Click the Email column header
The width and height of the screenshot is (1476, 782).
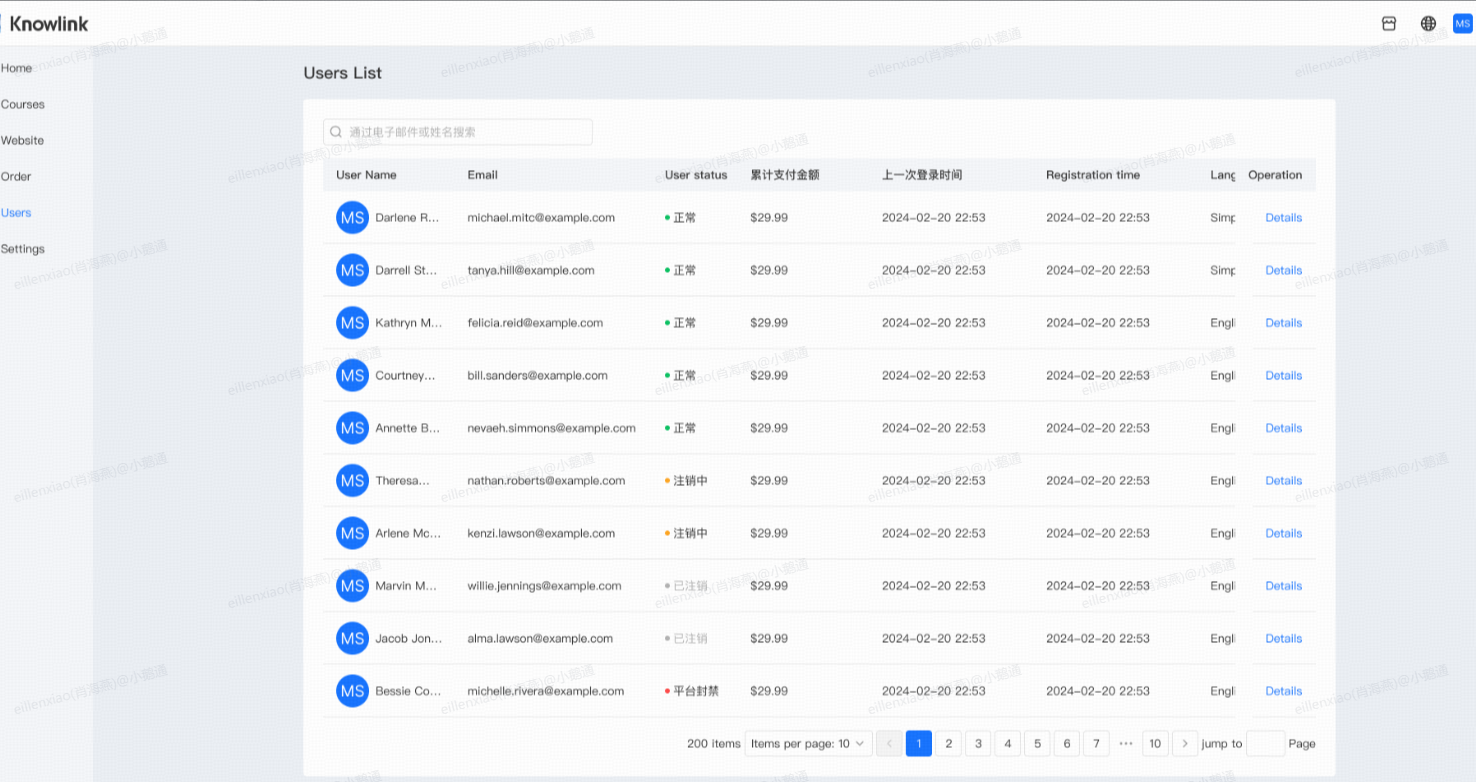click(x=482, y=175)
